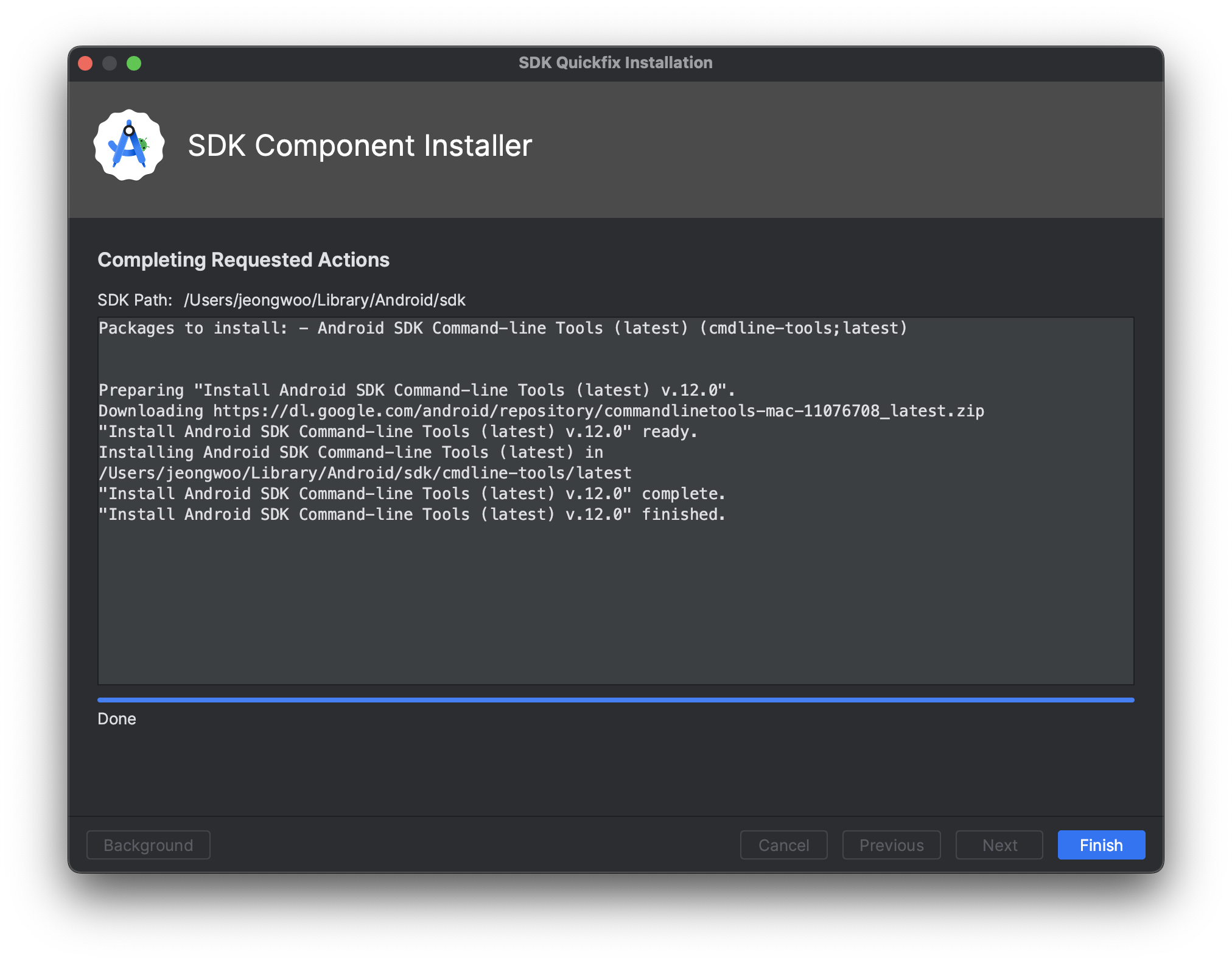Click the SDK Component Installer heading
Image resolution: width=1232 pixels, height=963 pixels.
(360, 146)
